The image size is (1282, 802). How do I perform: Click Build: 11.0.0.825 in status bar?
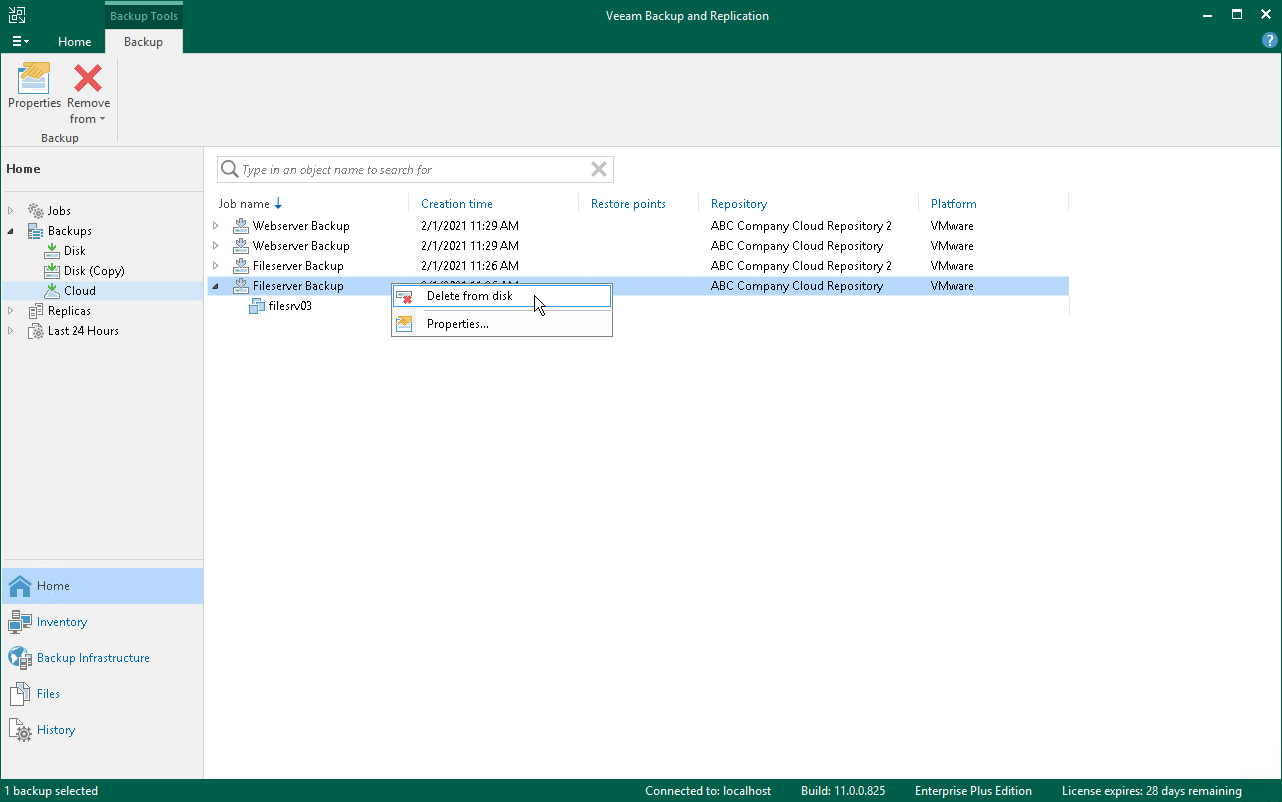tap(843, 791)
